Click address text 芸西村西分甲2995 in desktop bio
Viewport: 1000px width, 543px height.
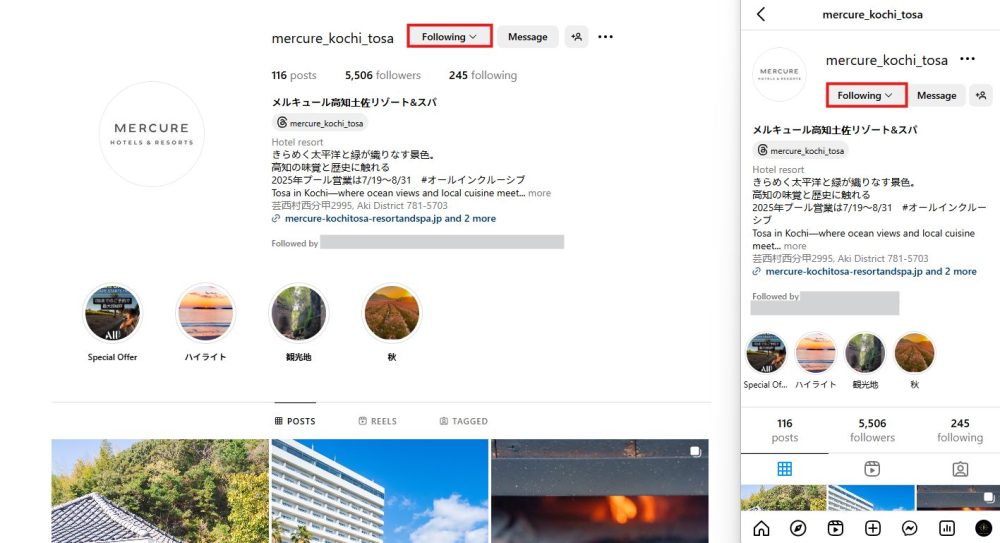tap(360, 205)
